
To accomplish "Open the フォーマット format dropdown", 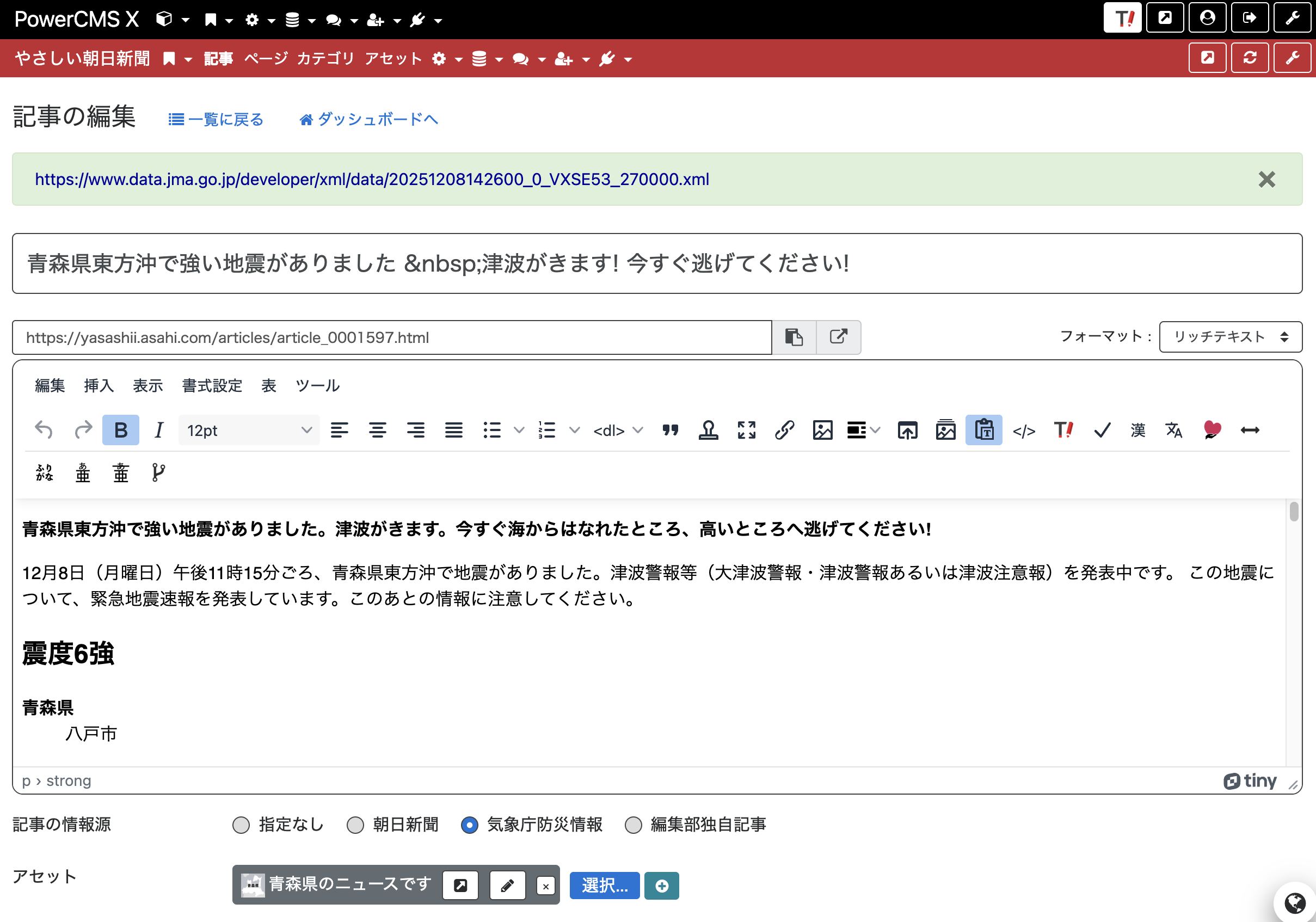I will click(x=1230, y=337).
